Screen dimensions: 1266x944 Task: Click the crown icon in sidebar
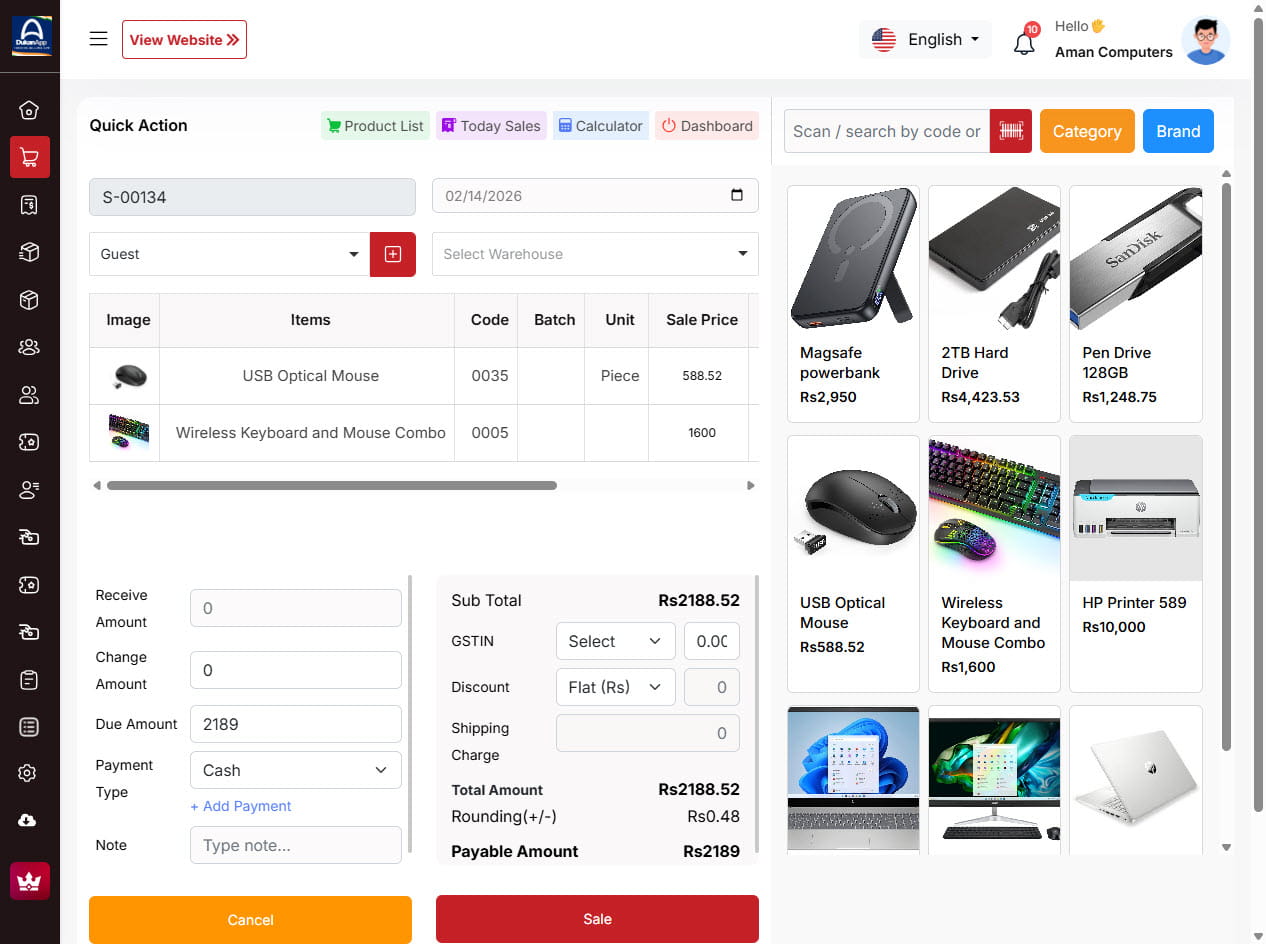29,881
